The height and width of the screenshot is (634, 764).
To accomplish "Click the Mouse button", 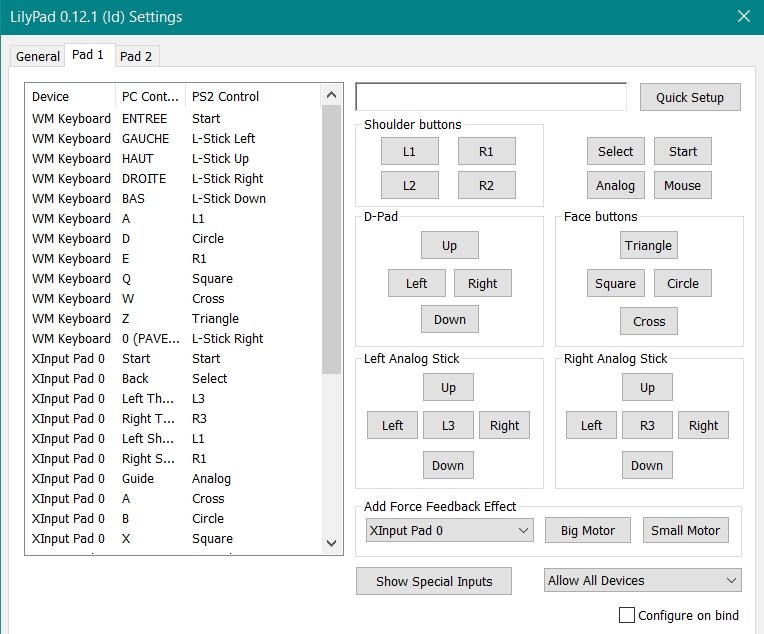I will tap(683, 185).
